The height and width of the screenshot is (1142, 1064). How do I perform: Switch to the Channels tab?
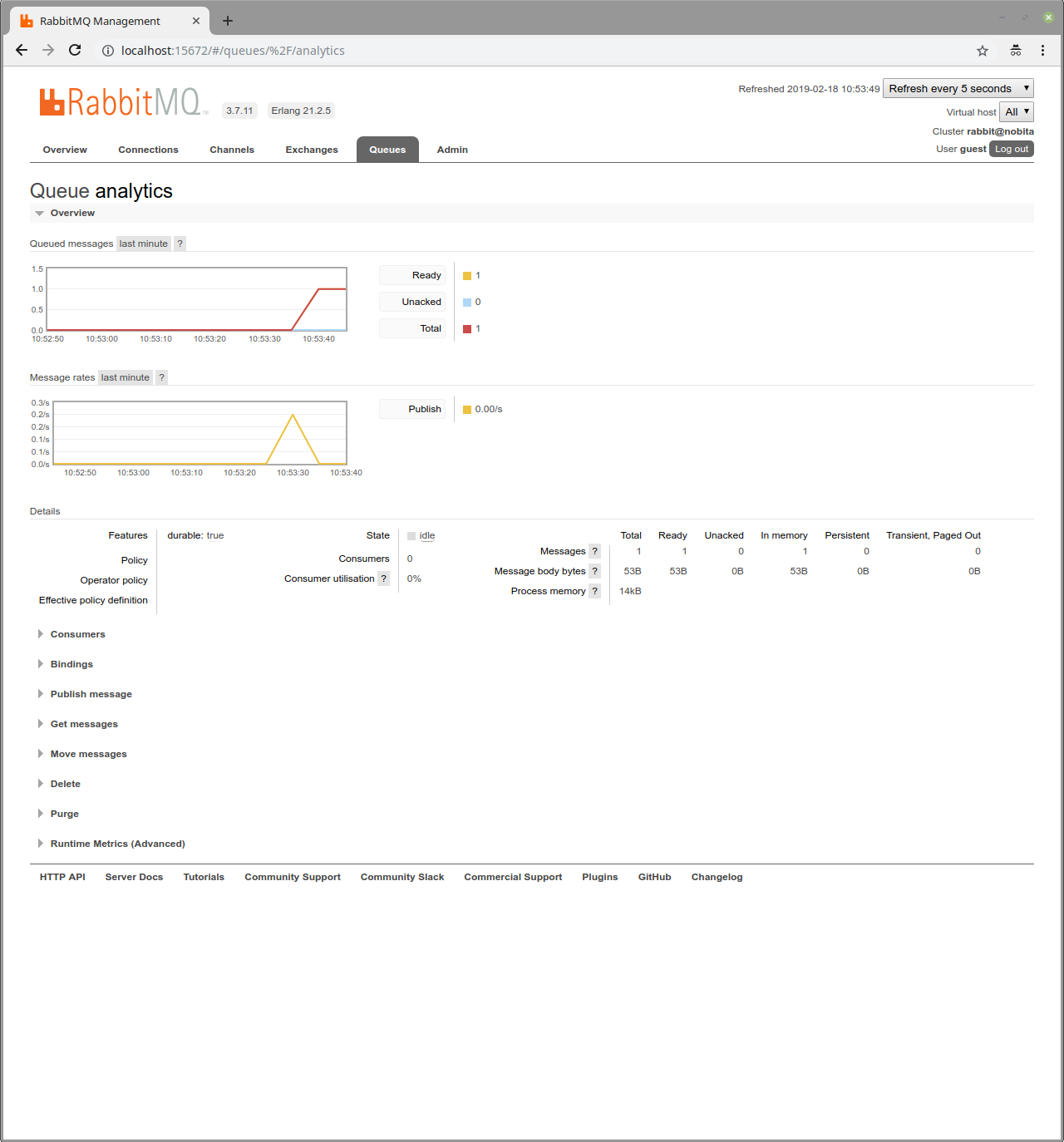point(232,150)
